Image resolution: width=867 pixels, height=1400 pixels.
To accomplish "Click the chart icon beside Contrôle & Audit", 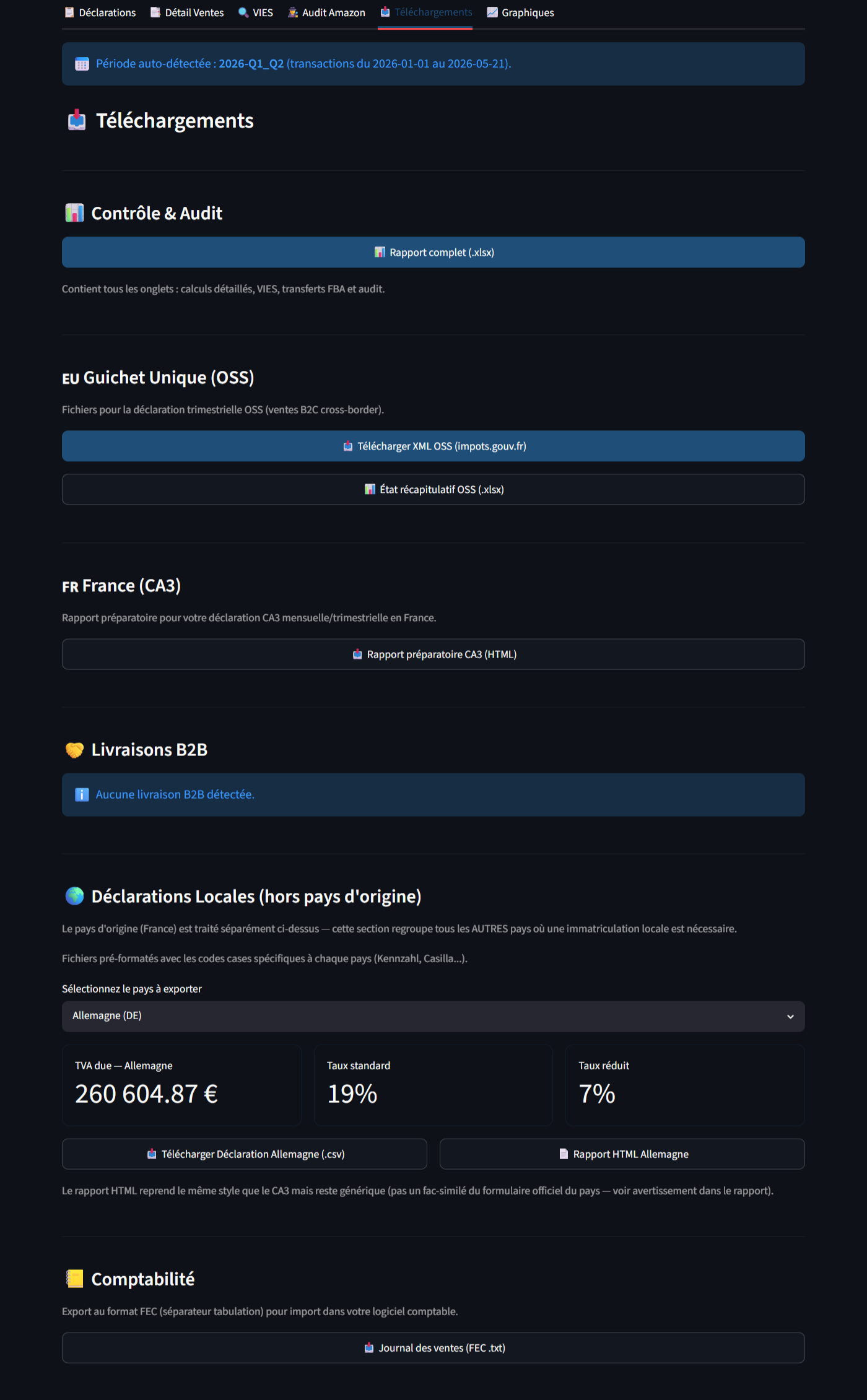I will (x=74, y=213).
